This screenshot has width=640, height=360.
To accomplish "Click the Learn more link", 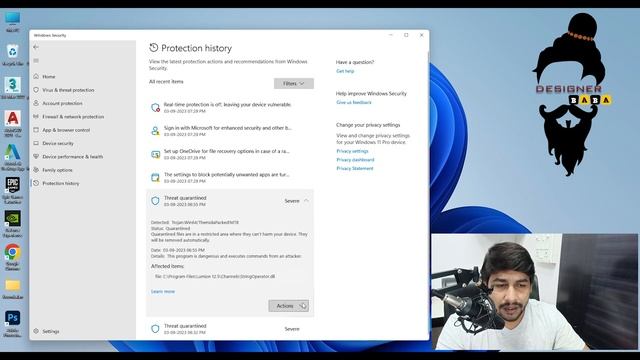I will coord(163,291).
